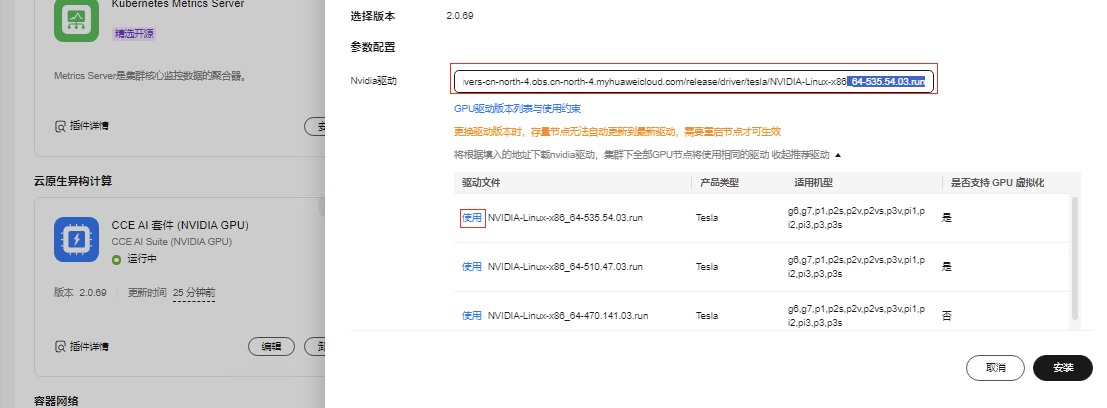Click the Kubernetes Metrics Server plugin icon

(76, 20)
